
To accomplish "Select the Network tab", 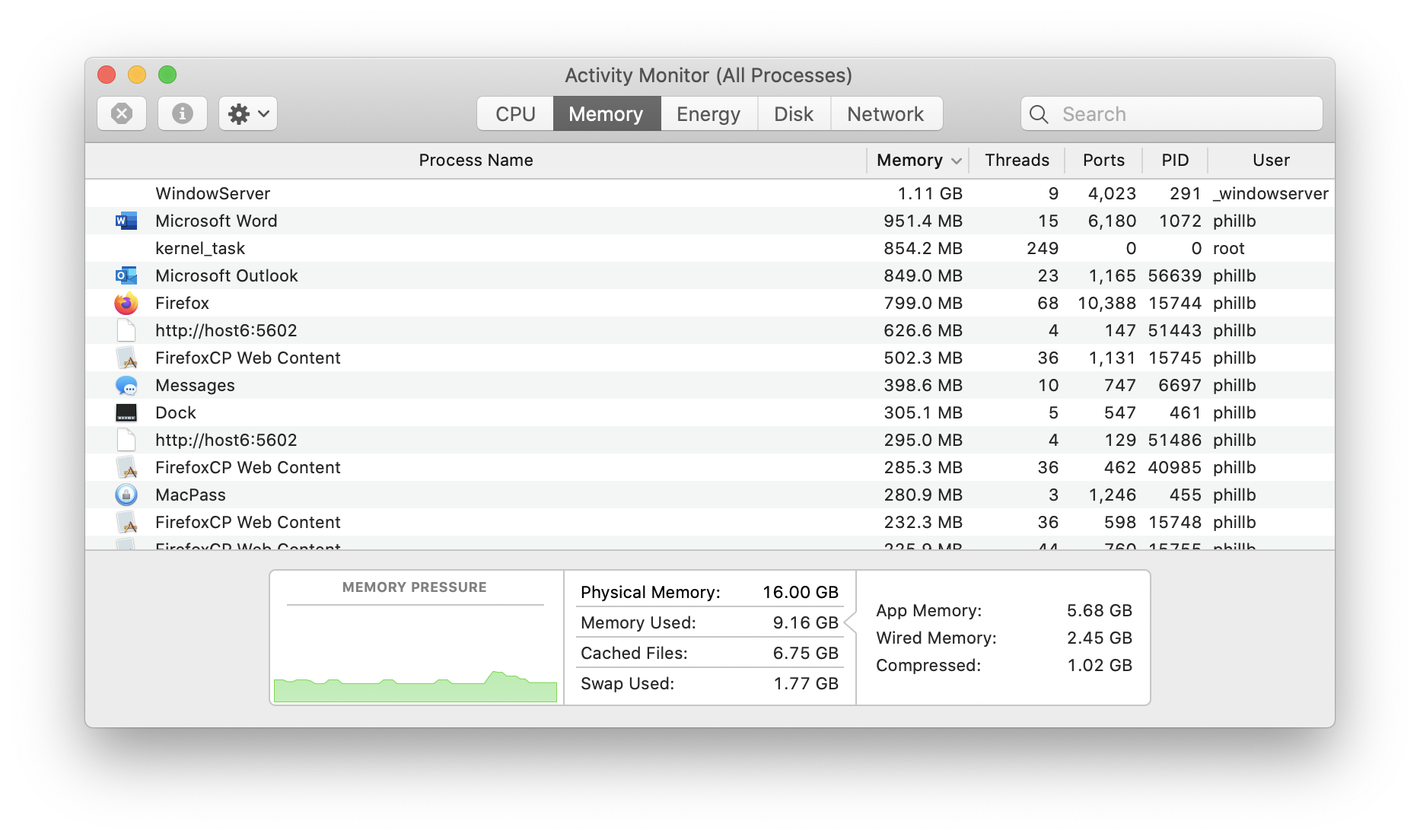I will pos(885,114).
